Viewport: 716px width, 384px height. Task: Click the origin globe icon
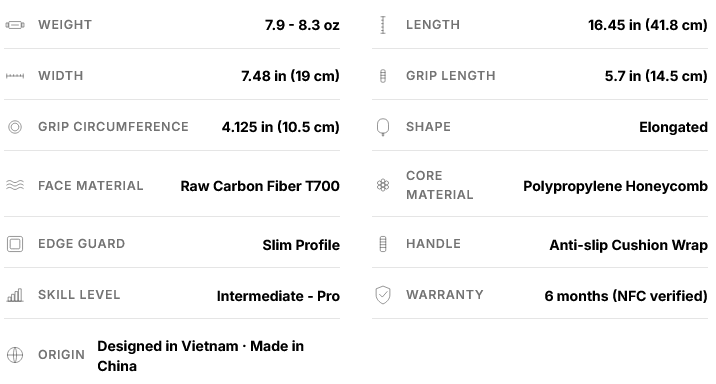[15, 355]
